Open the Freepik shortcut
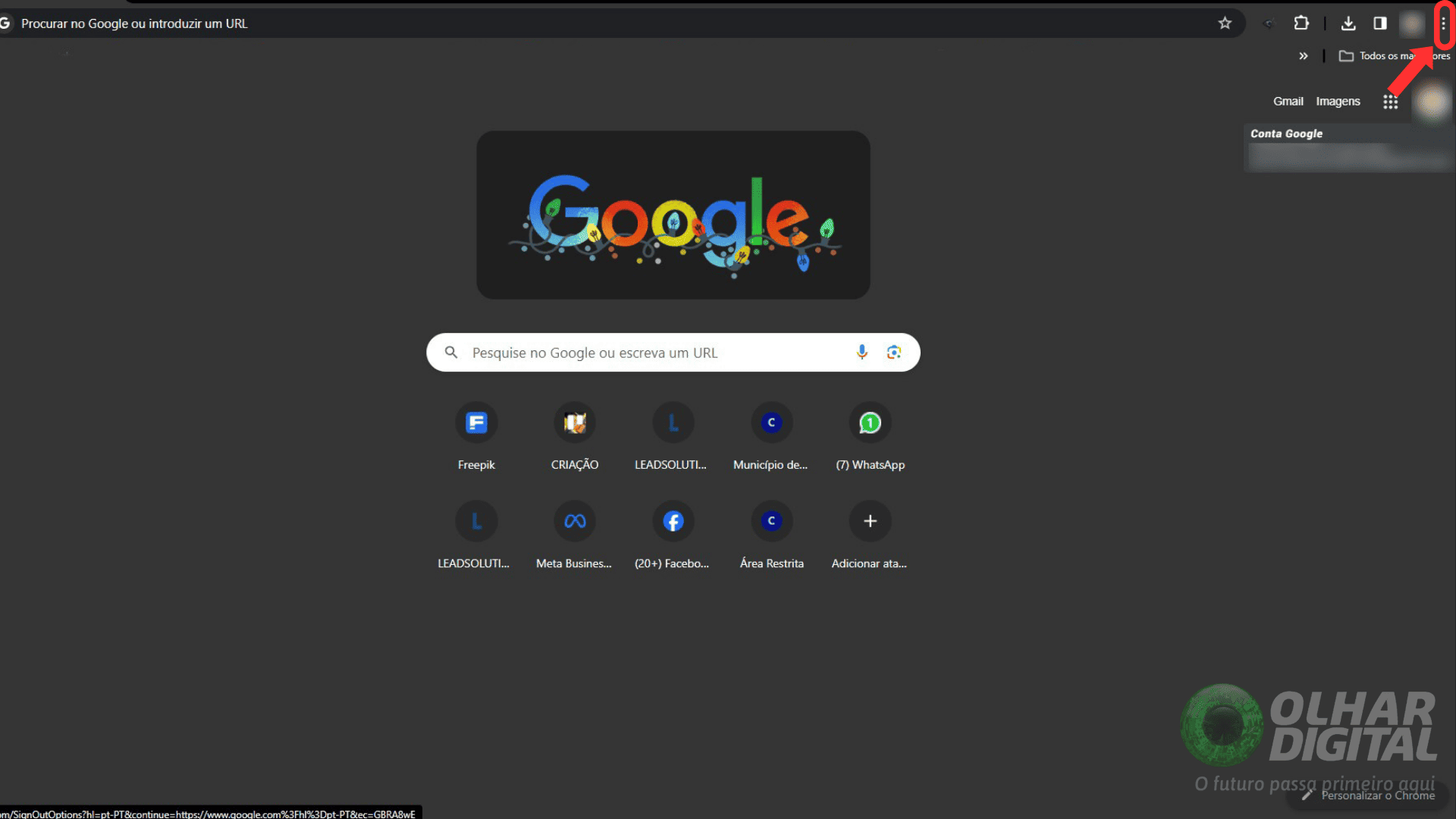This screenshot has width=1456, height=819. (x=476, y=437)
